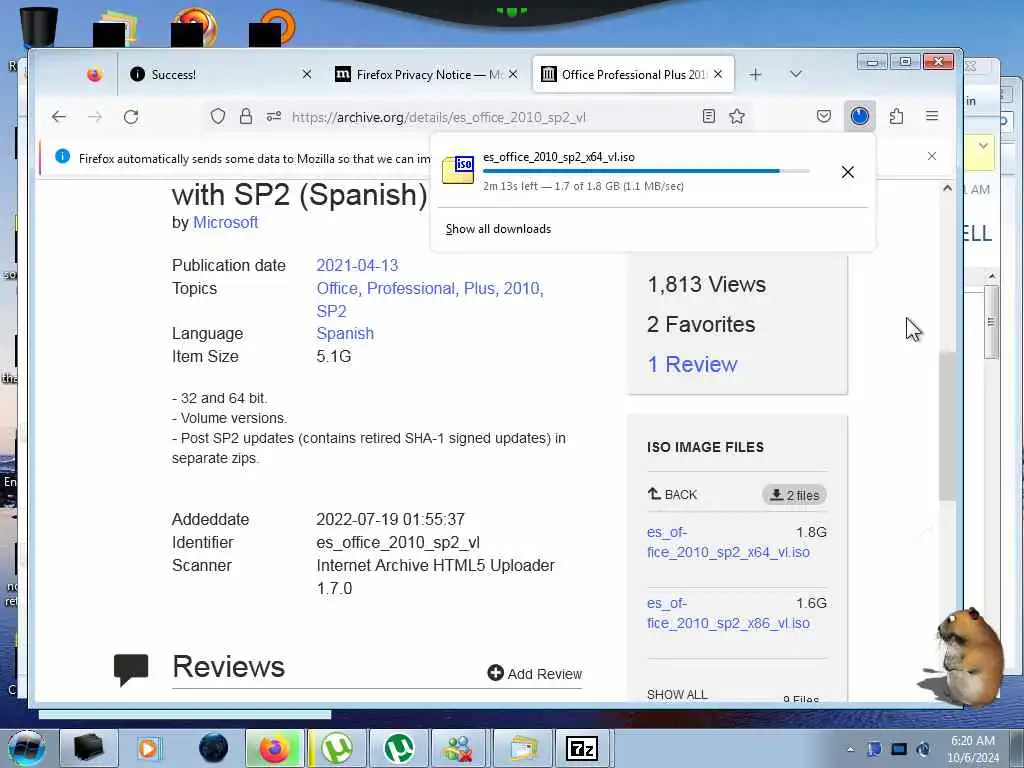Go back using Firefox back arrow

coord(59,117)
